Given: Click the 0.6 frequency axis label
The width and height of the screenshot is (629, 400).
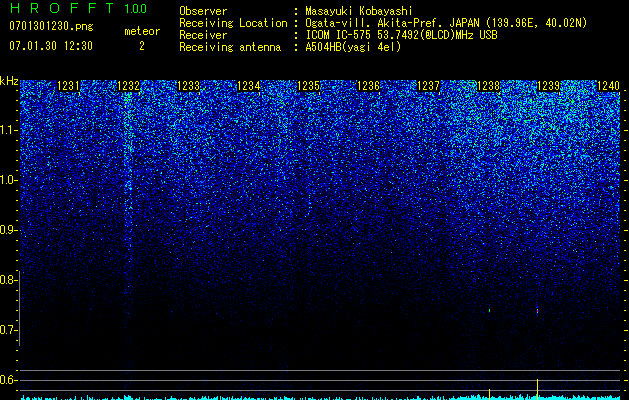Looking at the screenshot, I should tap(8, 380).
